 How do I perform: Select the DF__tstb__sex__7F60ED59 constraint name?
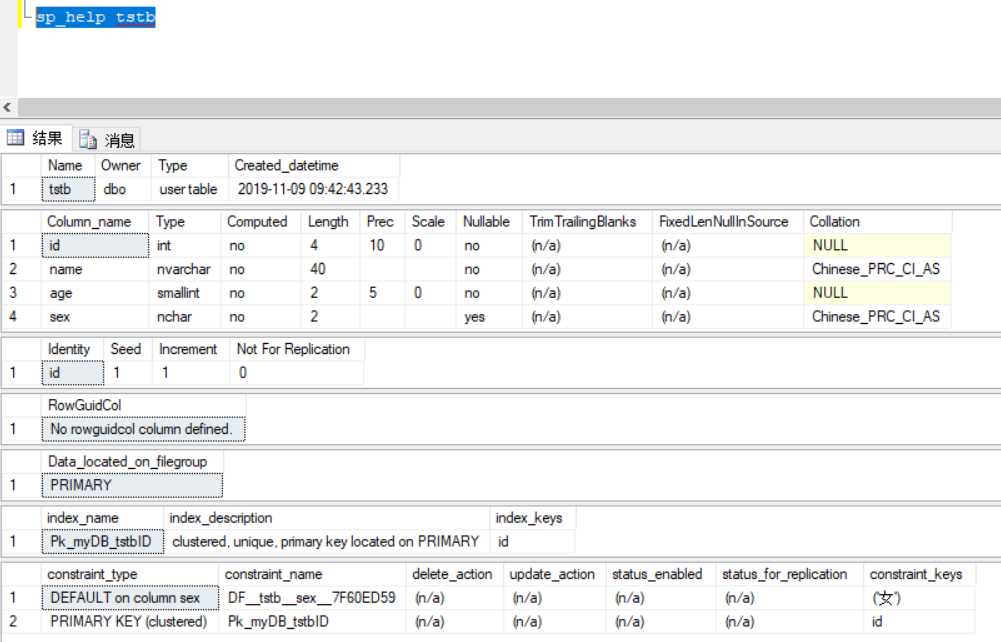[313, 598]
